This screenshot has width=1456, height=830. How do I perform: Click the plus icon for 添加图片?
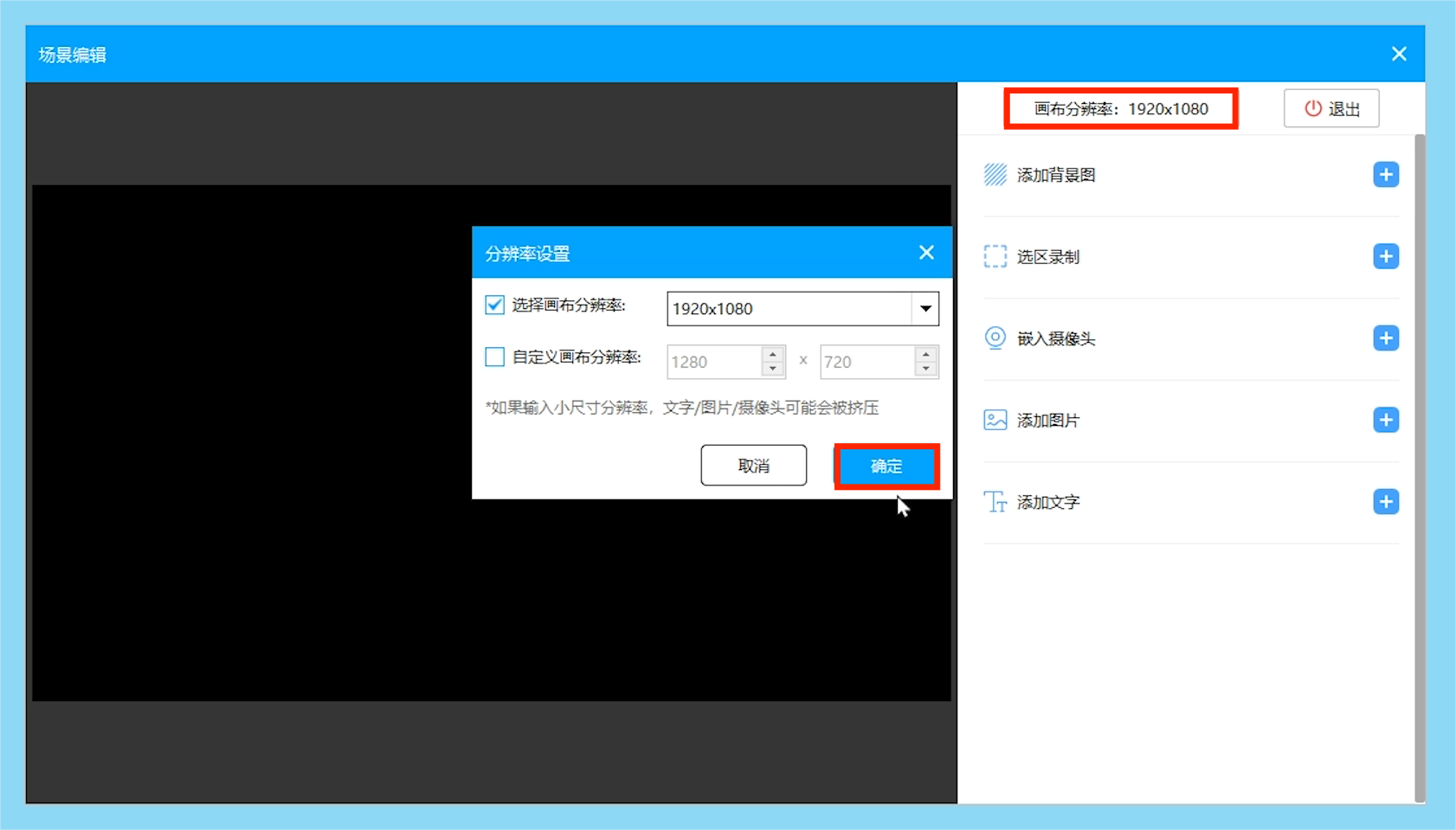pyautogui.click(x=1386, y=420)
